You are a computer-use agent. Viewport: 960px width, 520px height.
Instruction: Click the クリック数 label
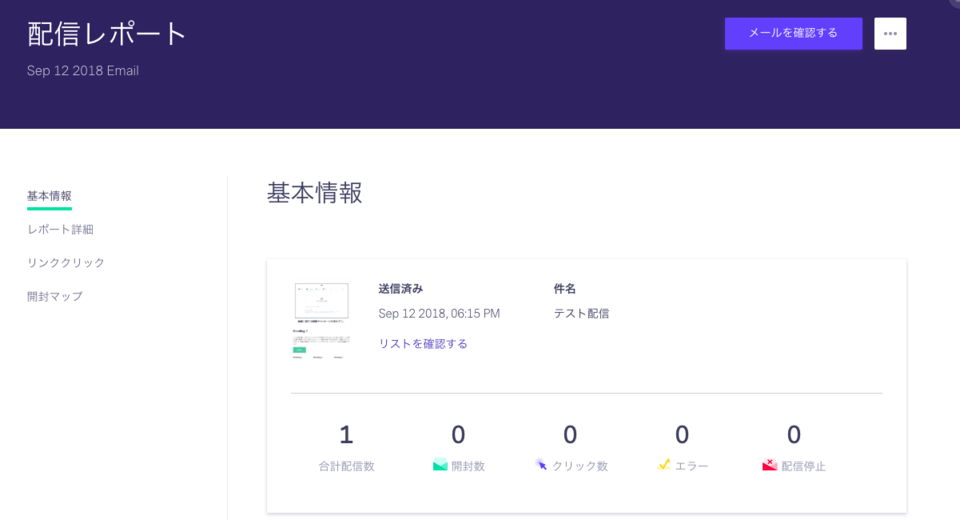(x=580, y=466)
